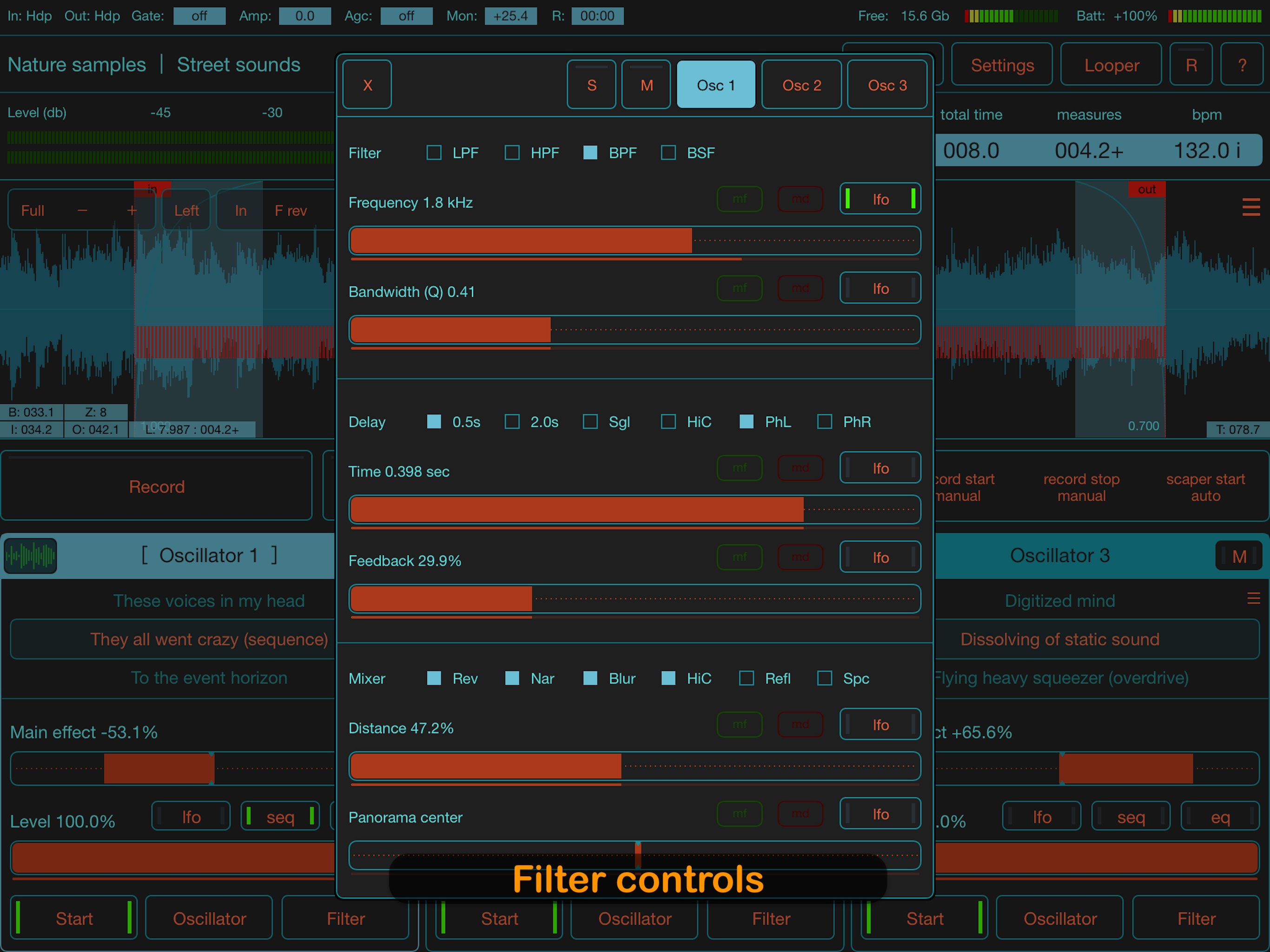1270x952 pixels.
Task: Open the Agc off selector
Action: click(406, 16)
